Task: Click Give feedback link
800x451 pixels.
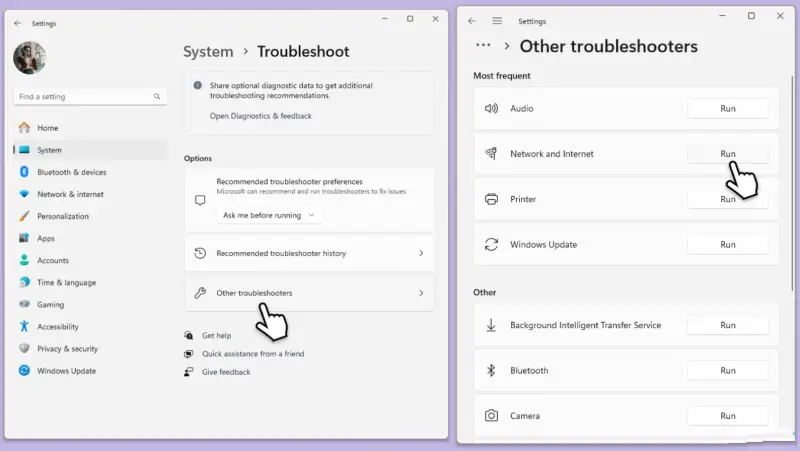Action: click(x=226, y=372)
